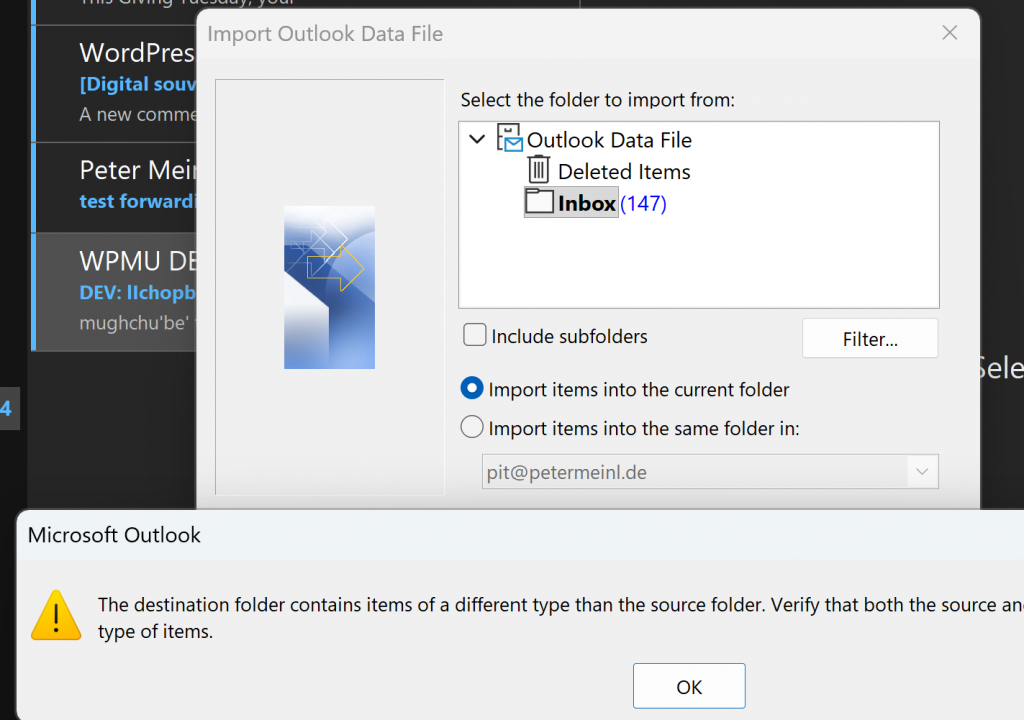1024x720 pixels.
Task: Select the Deleted Items folder
Action: click(624, 172)
